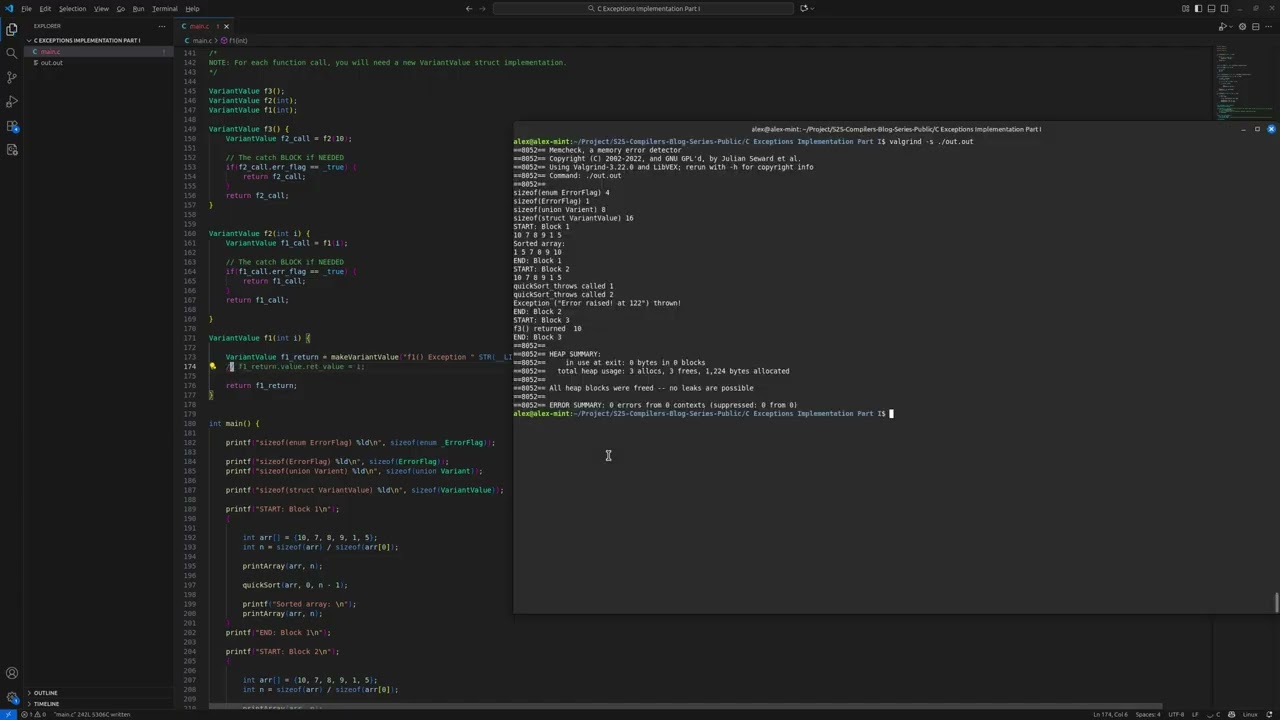Viewport: 1280px width, 720px height.
Task: Click the command center search box
Action: click(x=643, y=8)
